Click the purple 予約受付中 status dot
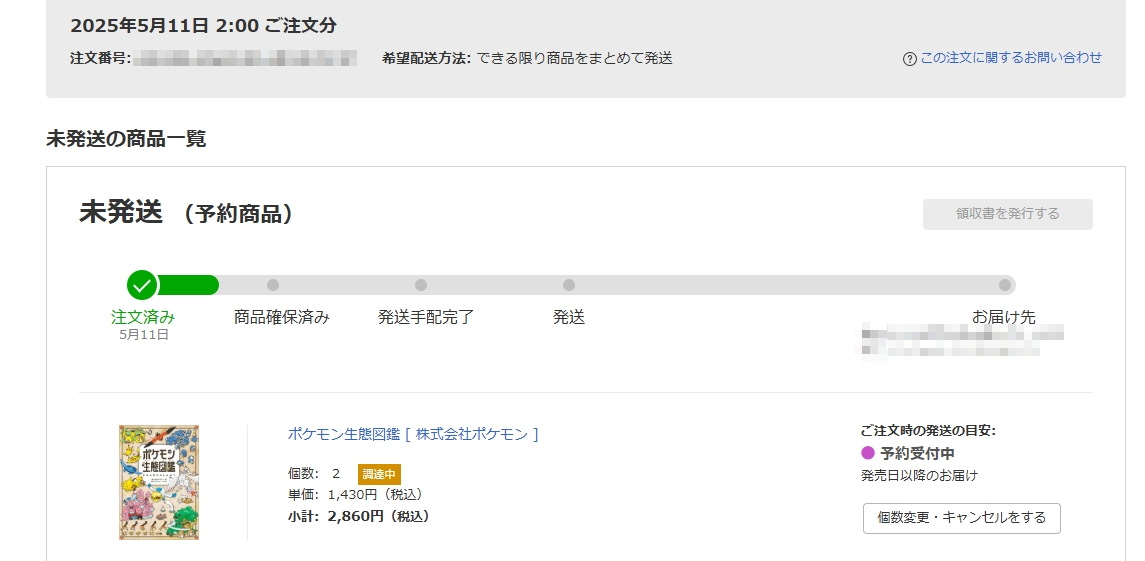This screenshot has height=561, width=1145. click(x=868, y=453)
